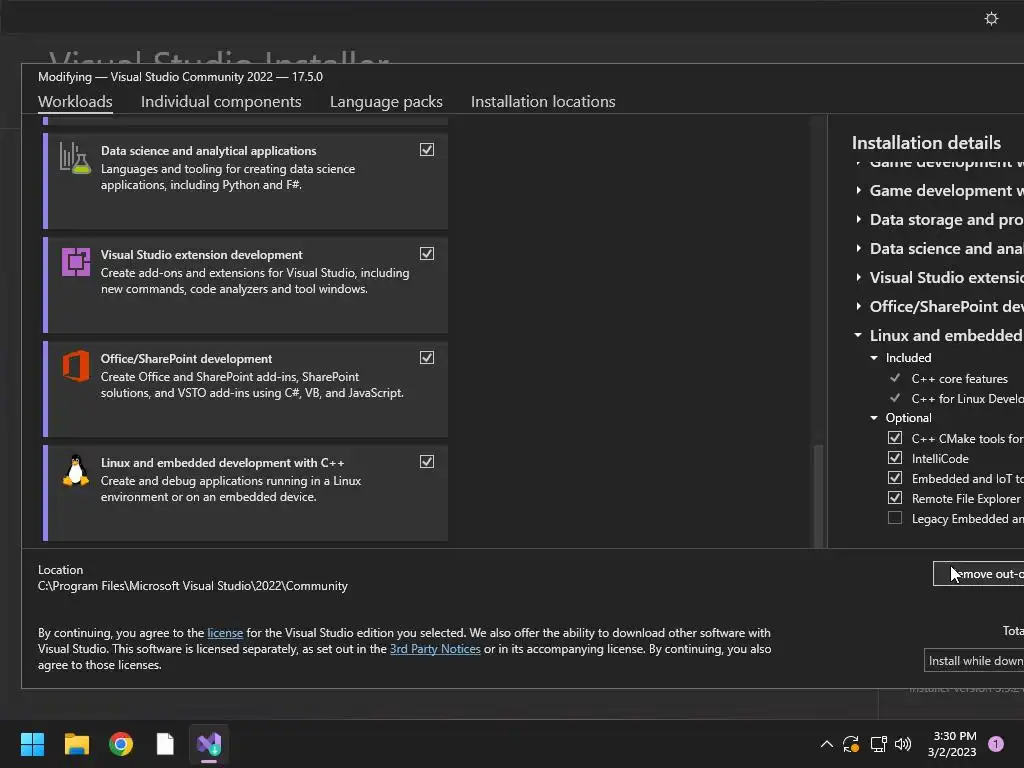Switch to the Workloads tab

[x=75, y=102]
